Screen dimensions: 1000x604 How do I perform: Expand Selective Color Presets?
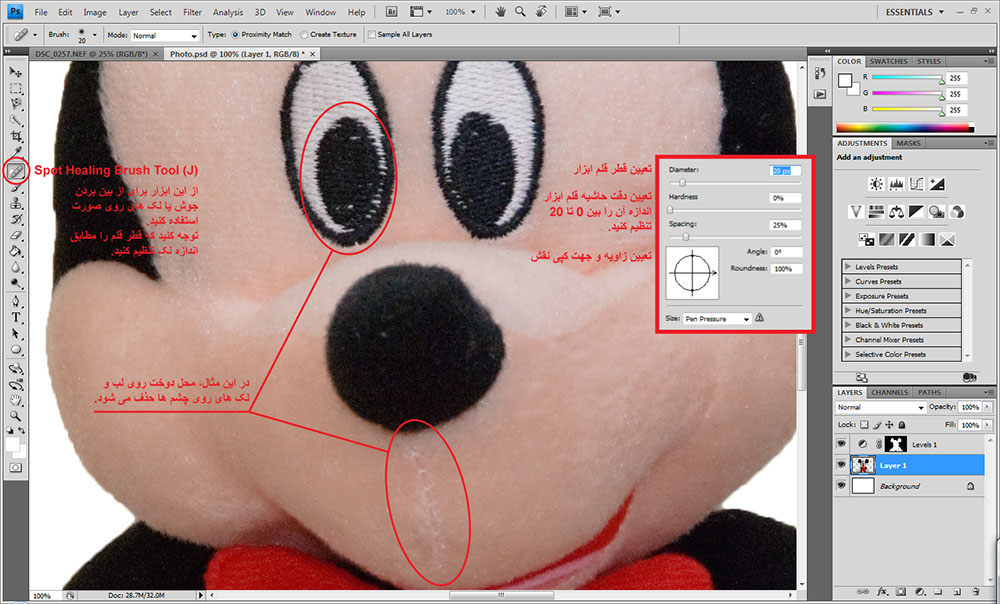[x=848, y=354]
